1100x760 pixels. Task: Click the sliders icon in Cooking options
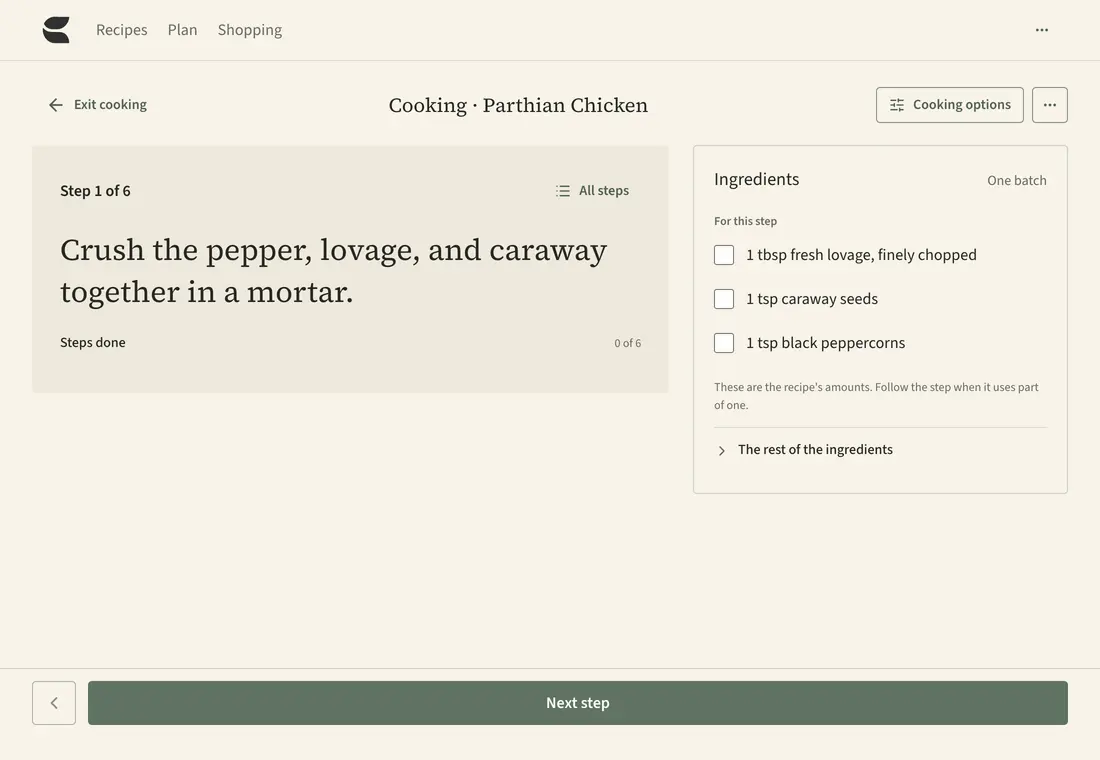pyautogui.click(x=897, y=105)
